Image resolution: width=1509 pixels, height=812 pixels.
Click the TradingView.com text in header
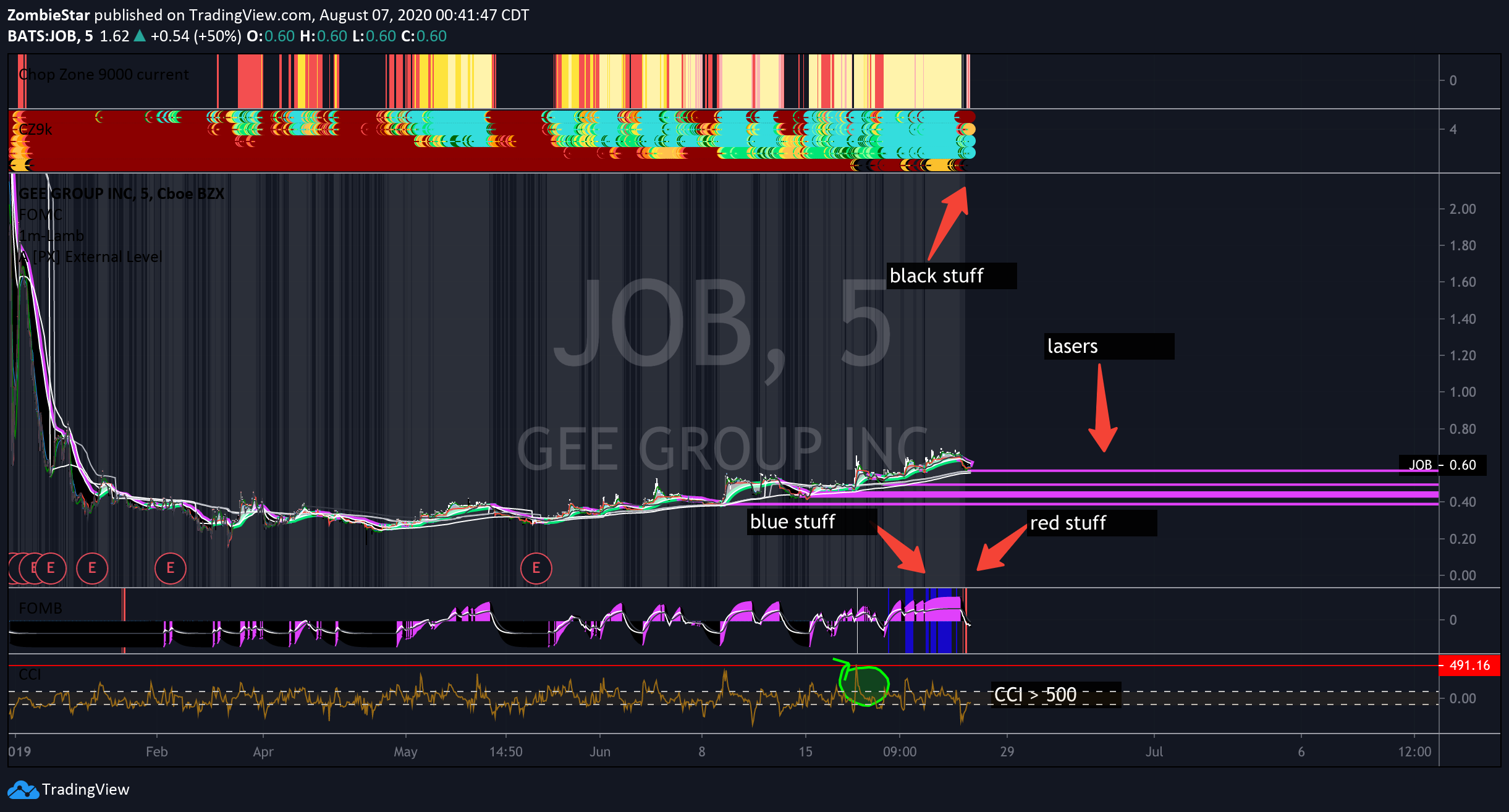[250, 15]
